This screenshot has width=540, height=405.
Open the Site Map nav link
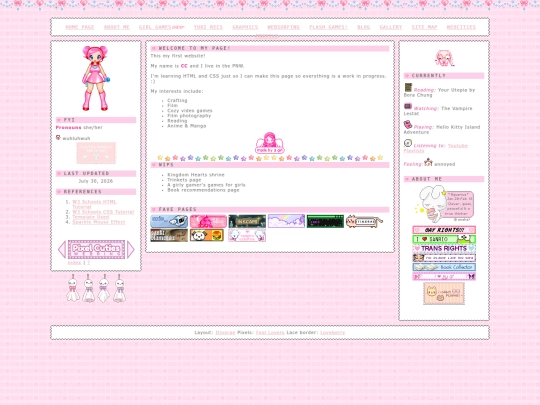coord(424,27)
